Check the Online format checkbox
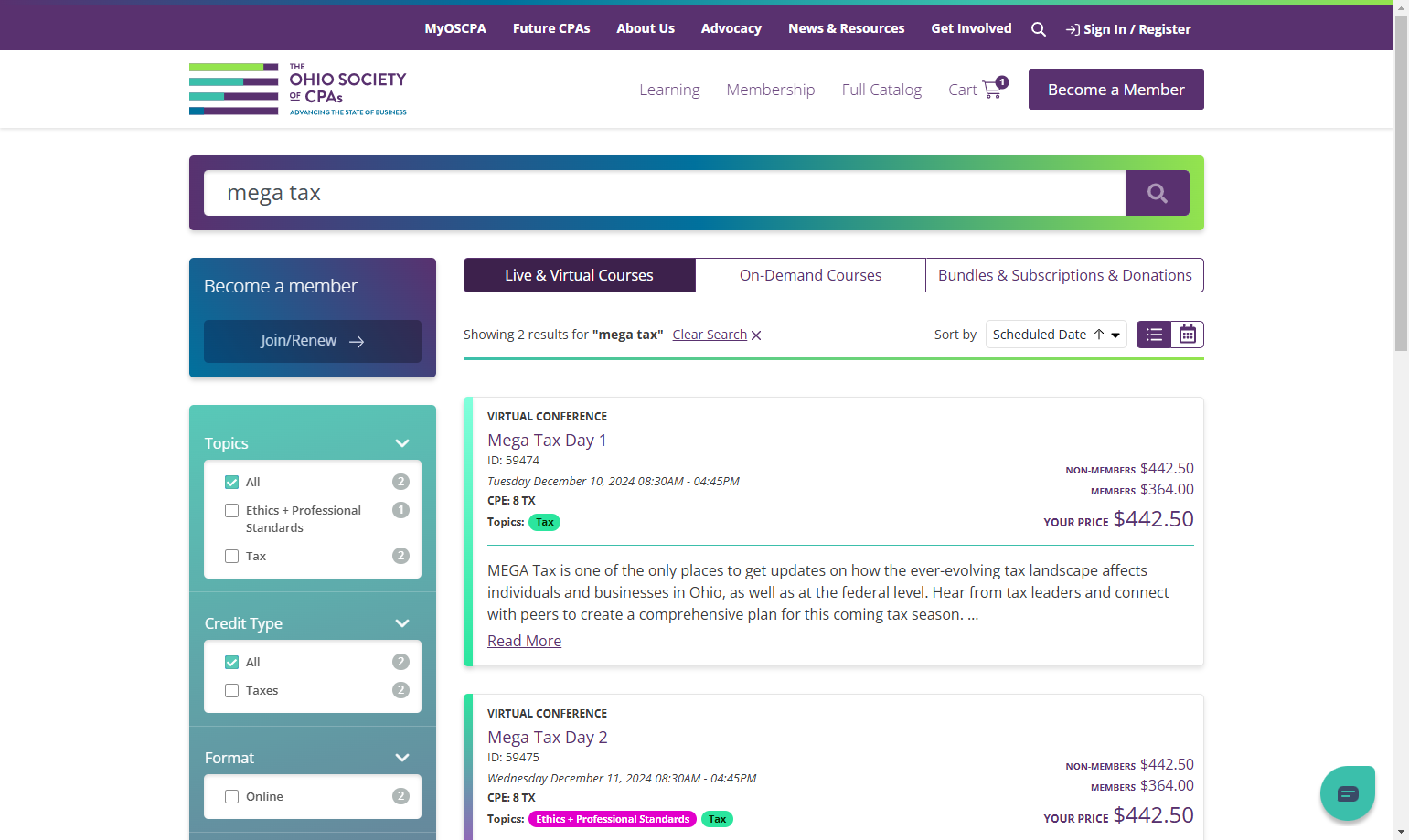 pyautogui.click(x=232, y=796)
